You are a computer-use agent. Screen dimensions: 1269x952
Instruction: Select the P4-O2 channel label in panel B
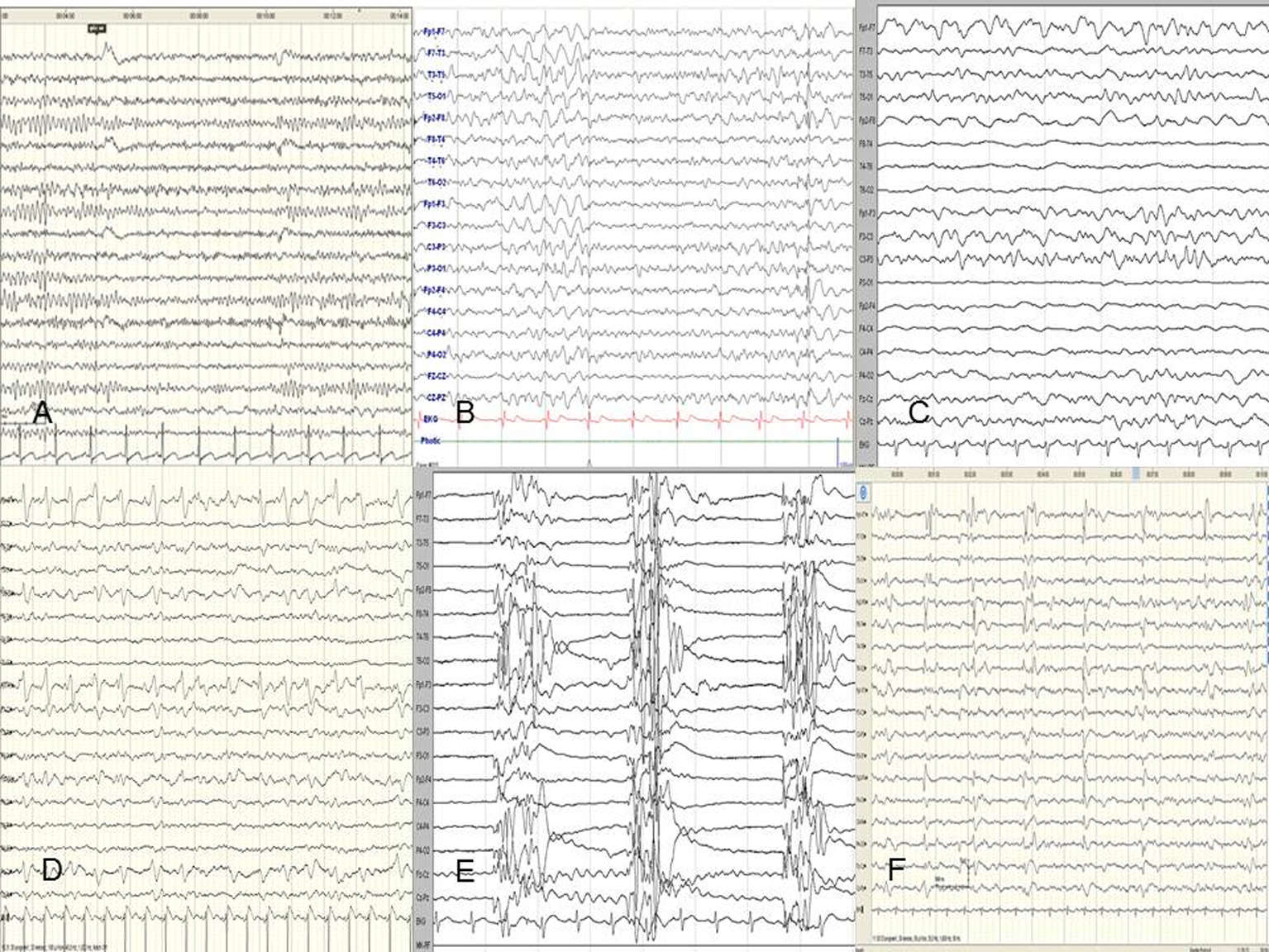436,355
